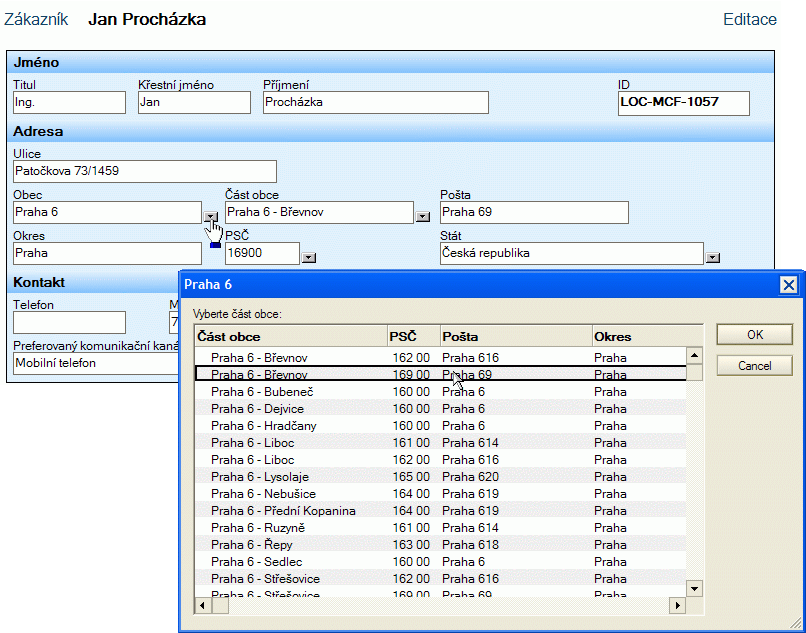The height and width of the screenshot is (633, 806).
Task: Click the Pošta column header
Action: pyautogui.click(x=515, y=336)
